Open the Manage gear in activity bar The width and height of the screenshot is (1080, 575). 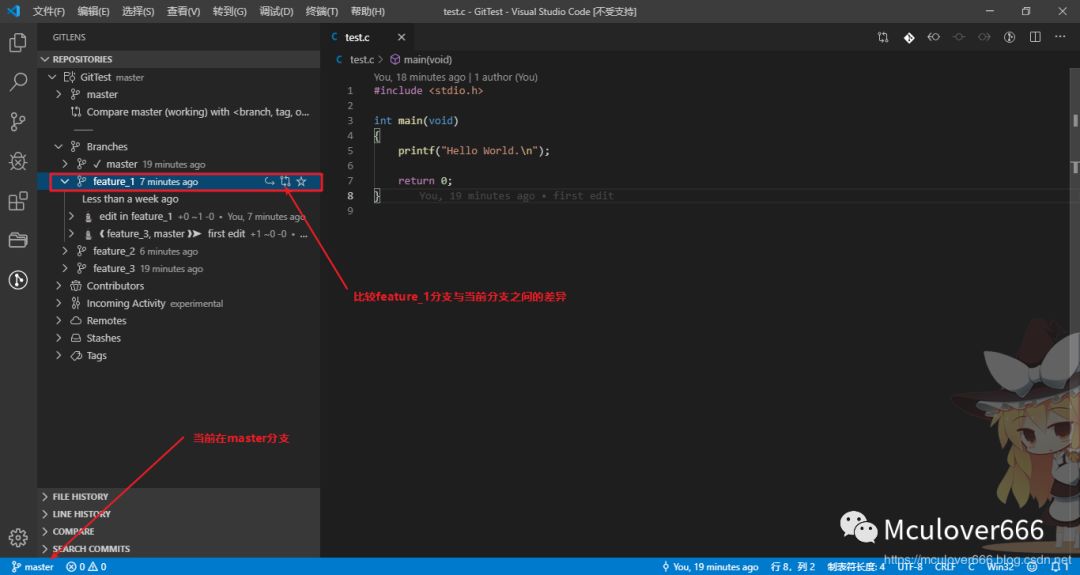pyautogui.click(x=18, y=537)
